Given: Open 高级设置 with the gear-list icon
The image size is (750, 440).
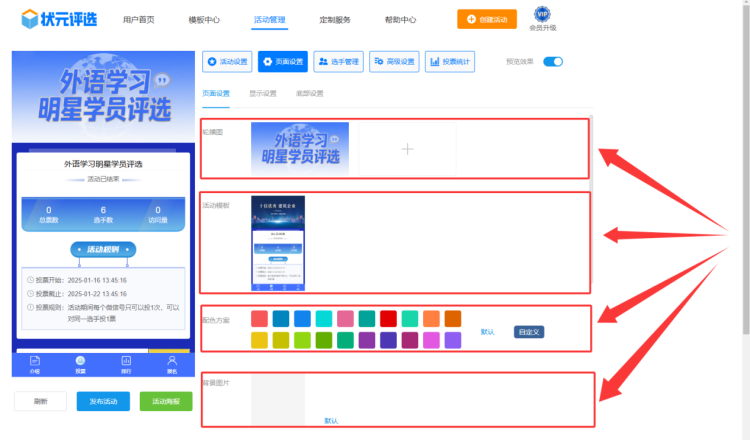Looking at the screenshot, I should pos(393,62).
